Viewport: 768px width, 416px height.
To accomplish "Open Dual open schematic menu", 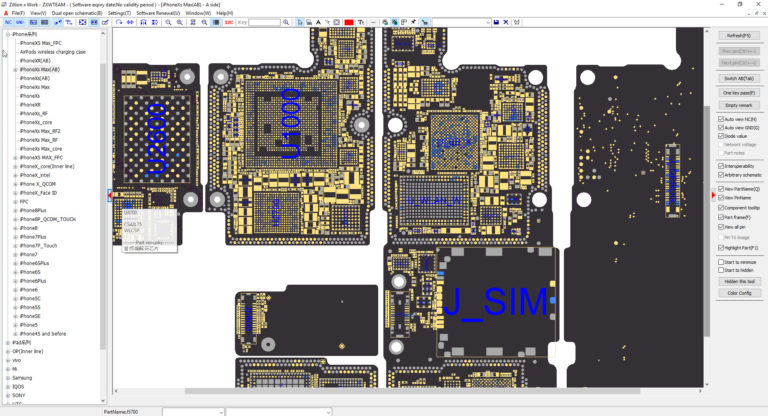I will tap(77, 13).
